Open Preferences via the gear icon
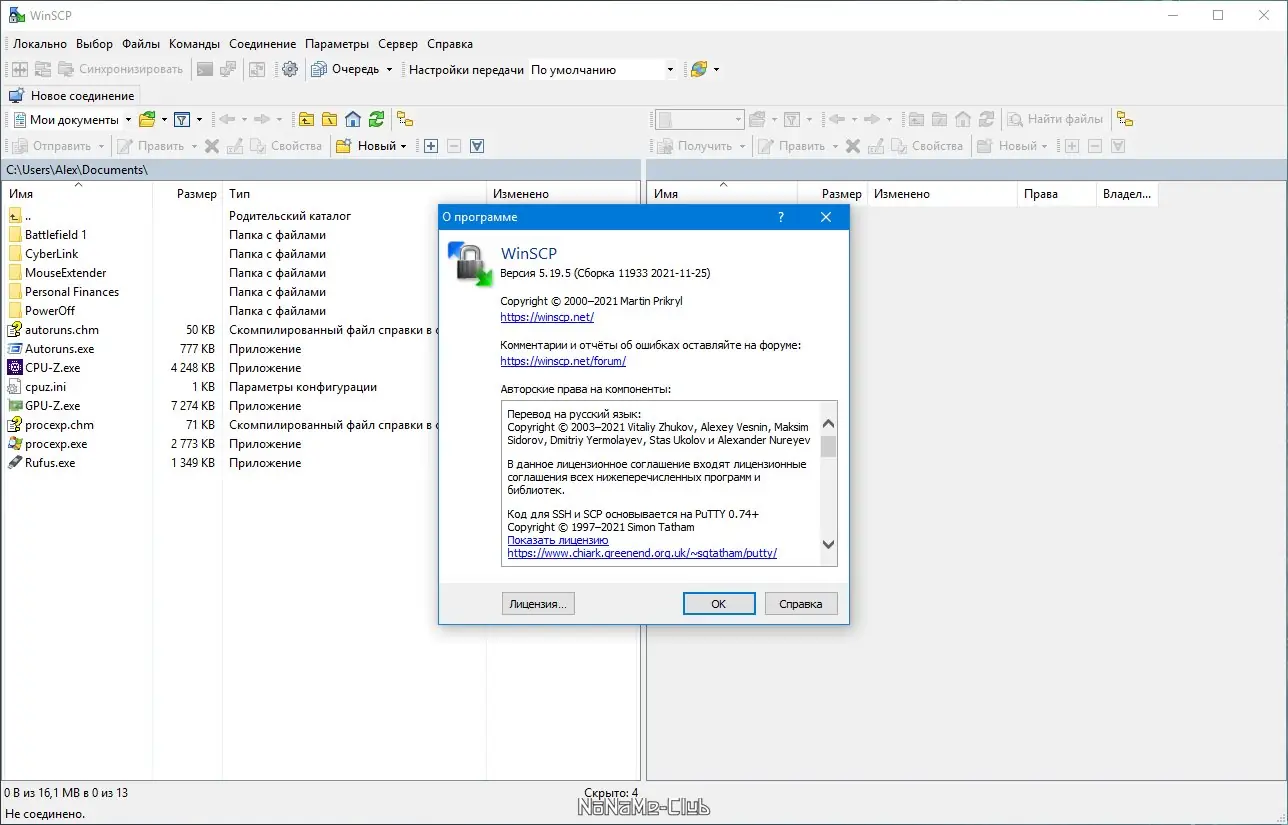 [x=290, y=69]
